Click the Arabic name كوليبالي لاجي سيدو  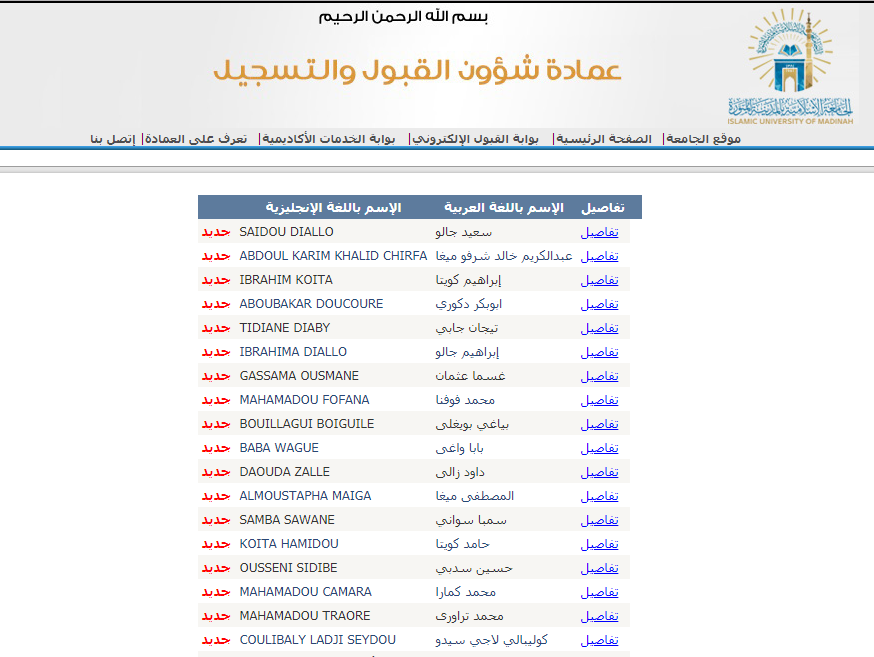[x=492, y=639]
